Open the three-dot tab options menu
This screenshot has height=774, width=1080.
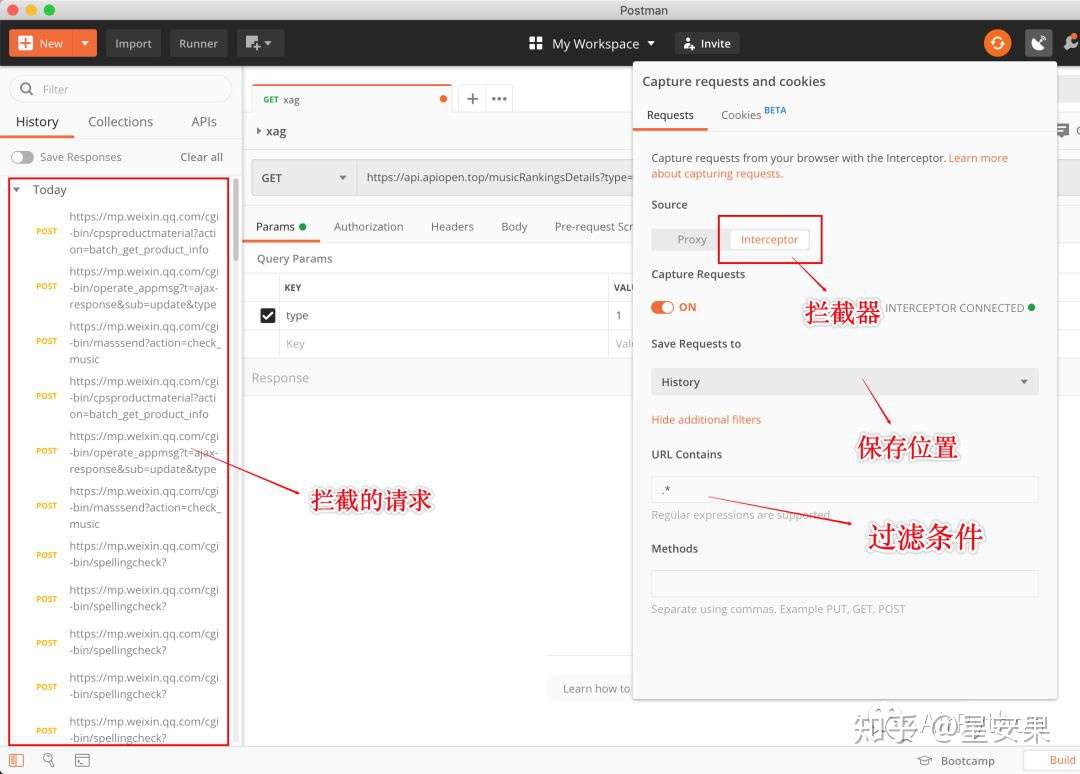click(499, 99)
